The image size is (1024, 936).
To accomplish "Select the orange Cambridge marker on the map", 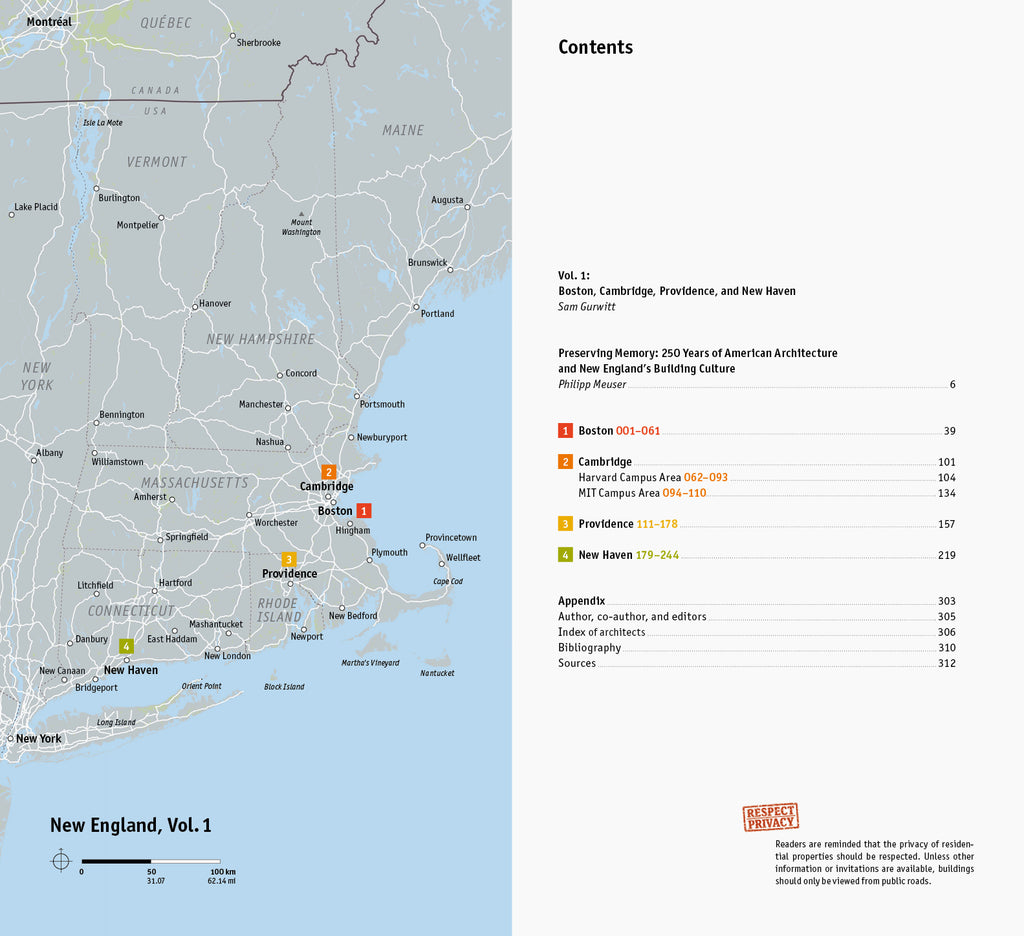I will 328,472.
